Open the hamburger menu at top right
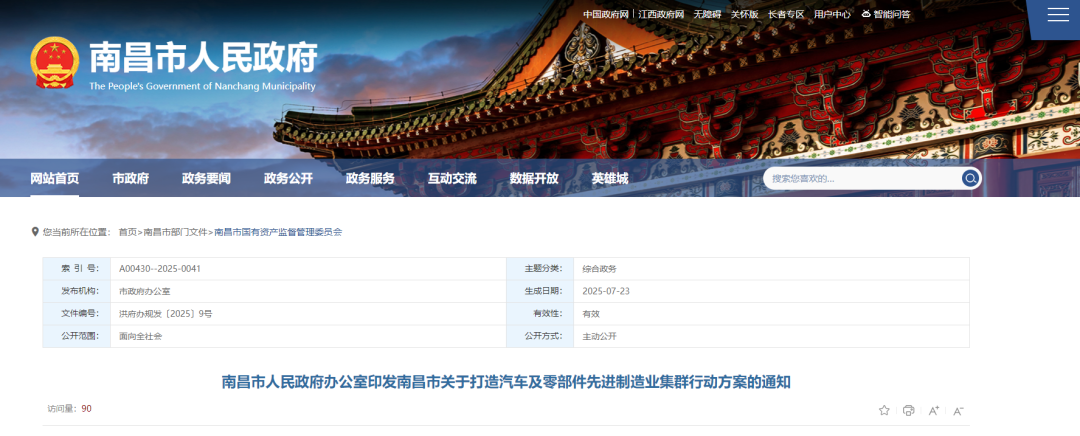This screenshot has width=1080, height=436. (1057, 14)
